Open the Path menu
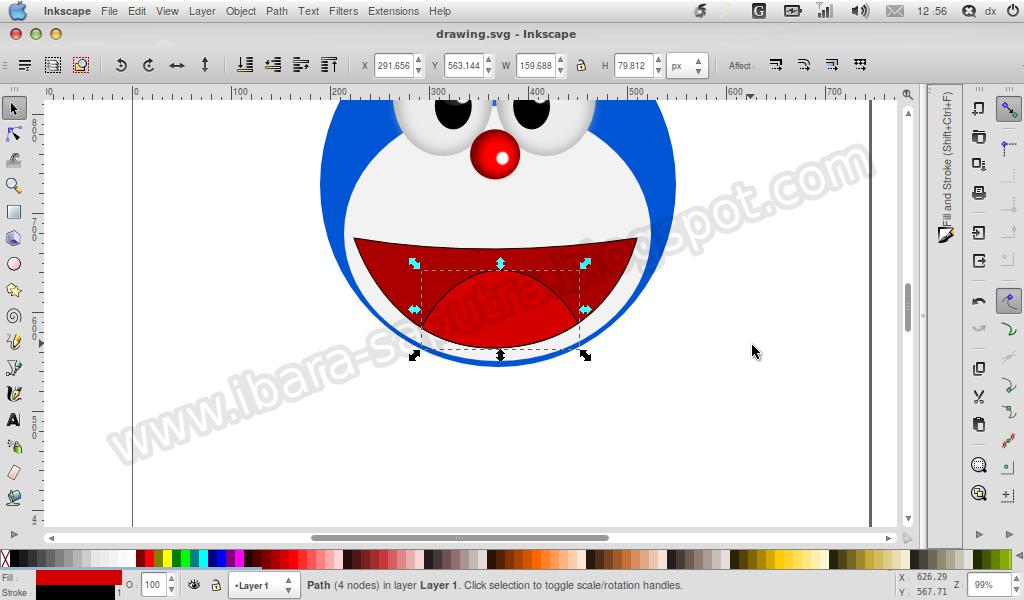The width and height of the screenshot is (1024, 600). (x=276, y=11)
